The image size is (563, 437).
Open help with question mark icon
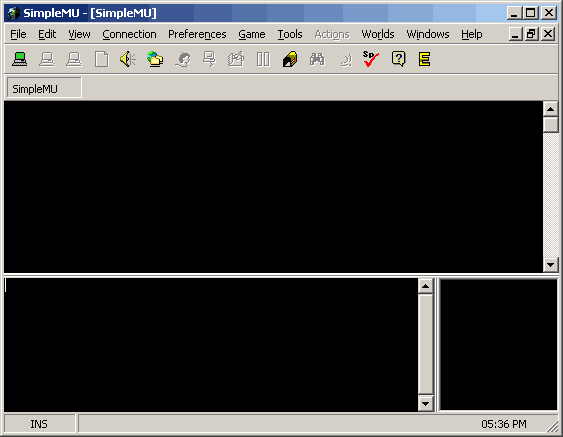click(x=399, y=59)
